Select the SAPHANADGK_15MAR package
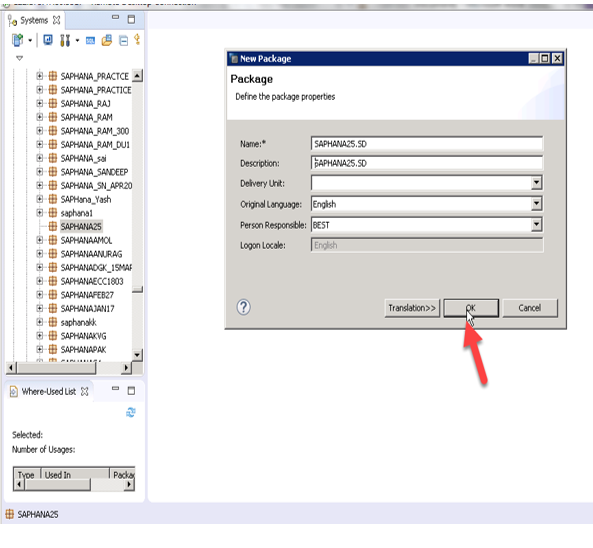593x548 pixels. [96, 268]
